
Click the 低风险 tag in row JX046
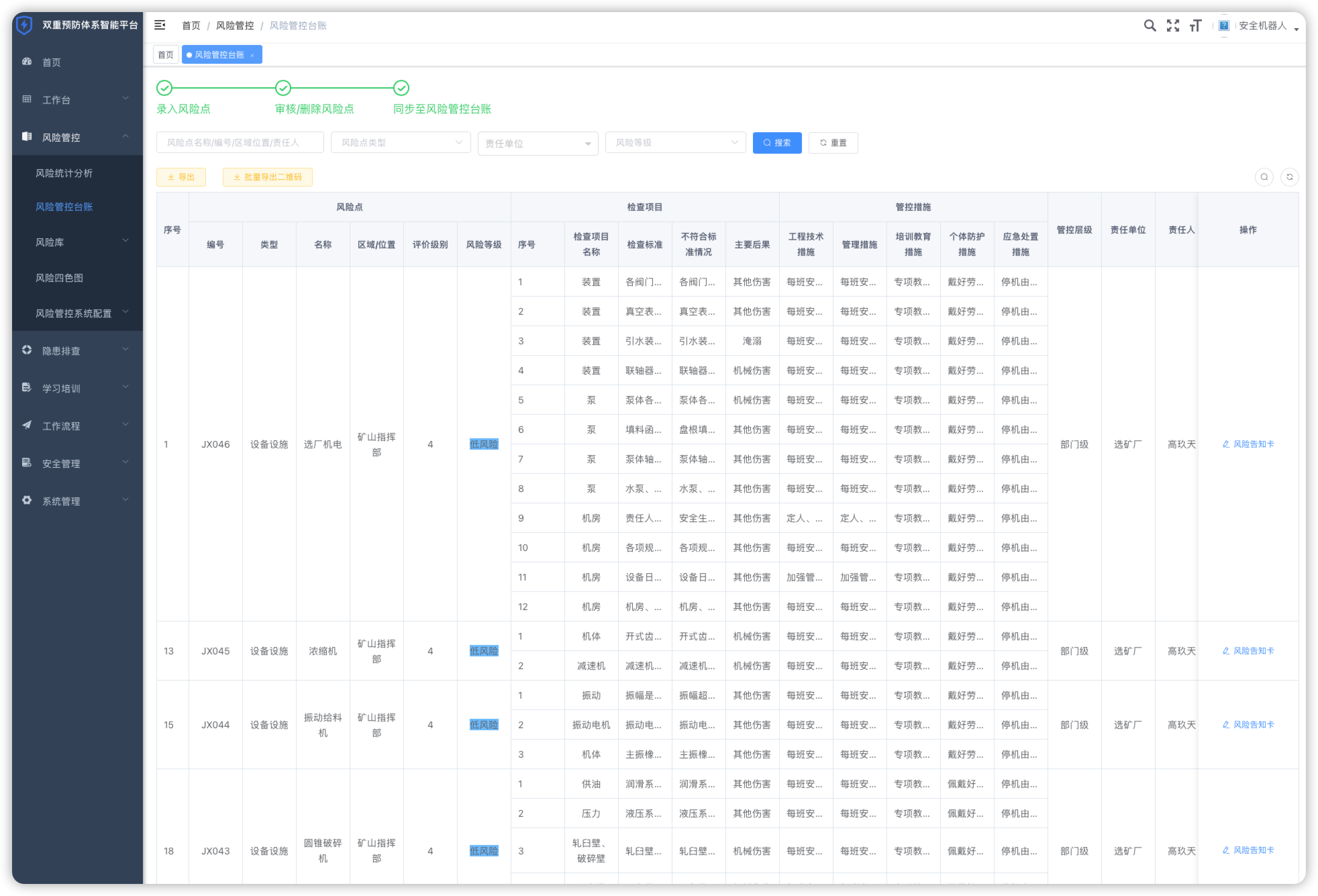484,444
